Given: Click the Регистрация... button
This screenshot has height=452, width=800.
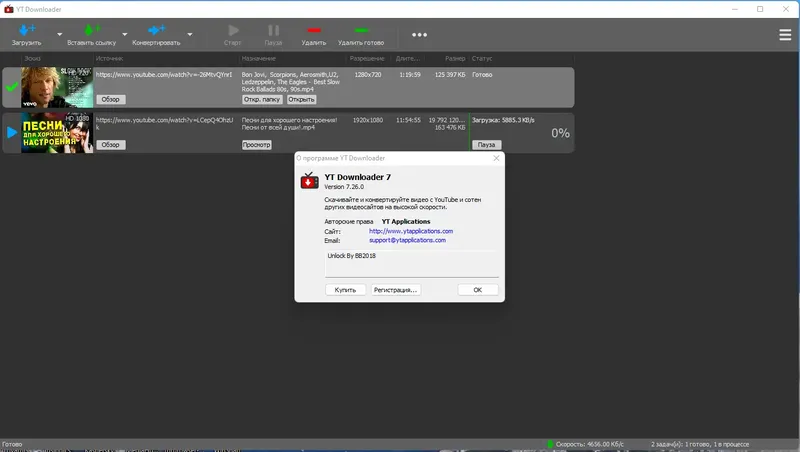Looking at the screenshot, I should click(x=395, y=290).
